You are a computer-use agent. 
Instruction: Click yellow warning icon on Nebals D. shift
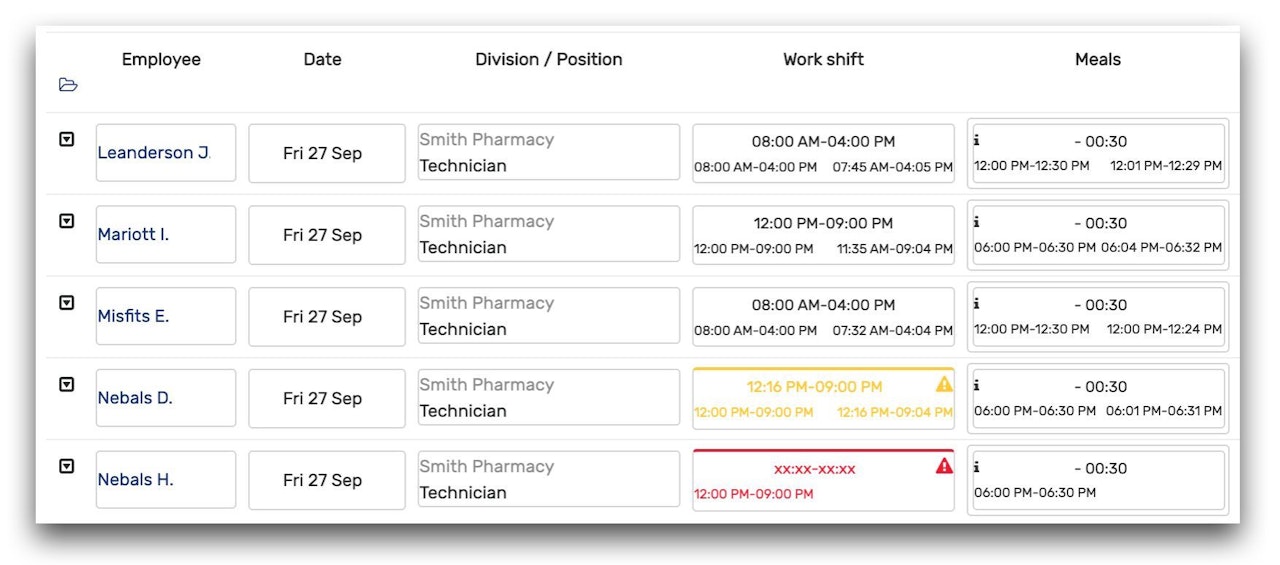coord(944,384)
